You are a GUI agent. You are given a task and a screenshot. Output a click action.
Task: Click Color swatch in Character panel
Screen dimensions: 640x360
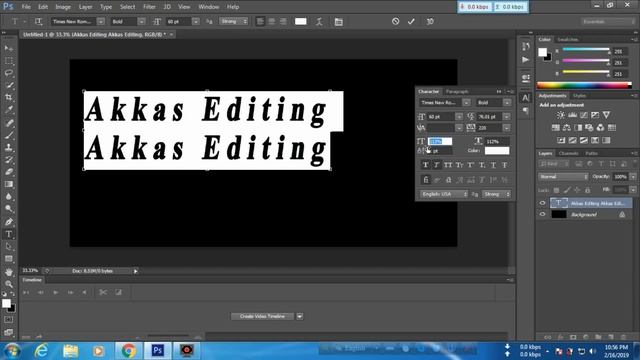point(497,151)
